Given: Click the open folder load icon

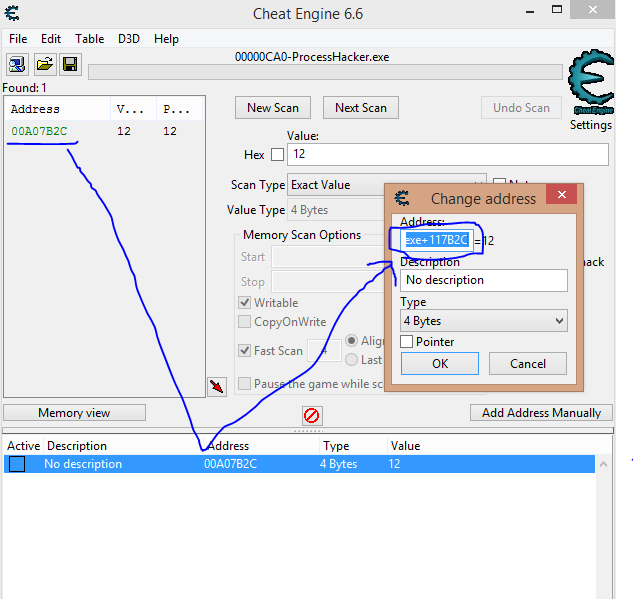Looking at the screenshot, I should 45,65.
